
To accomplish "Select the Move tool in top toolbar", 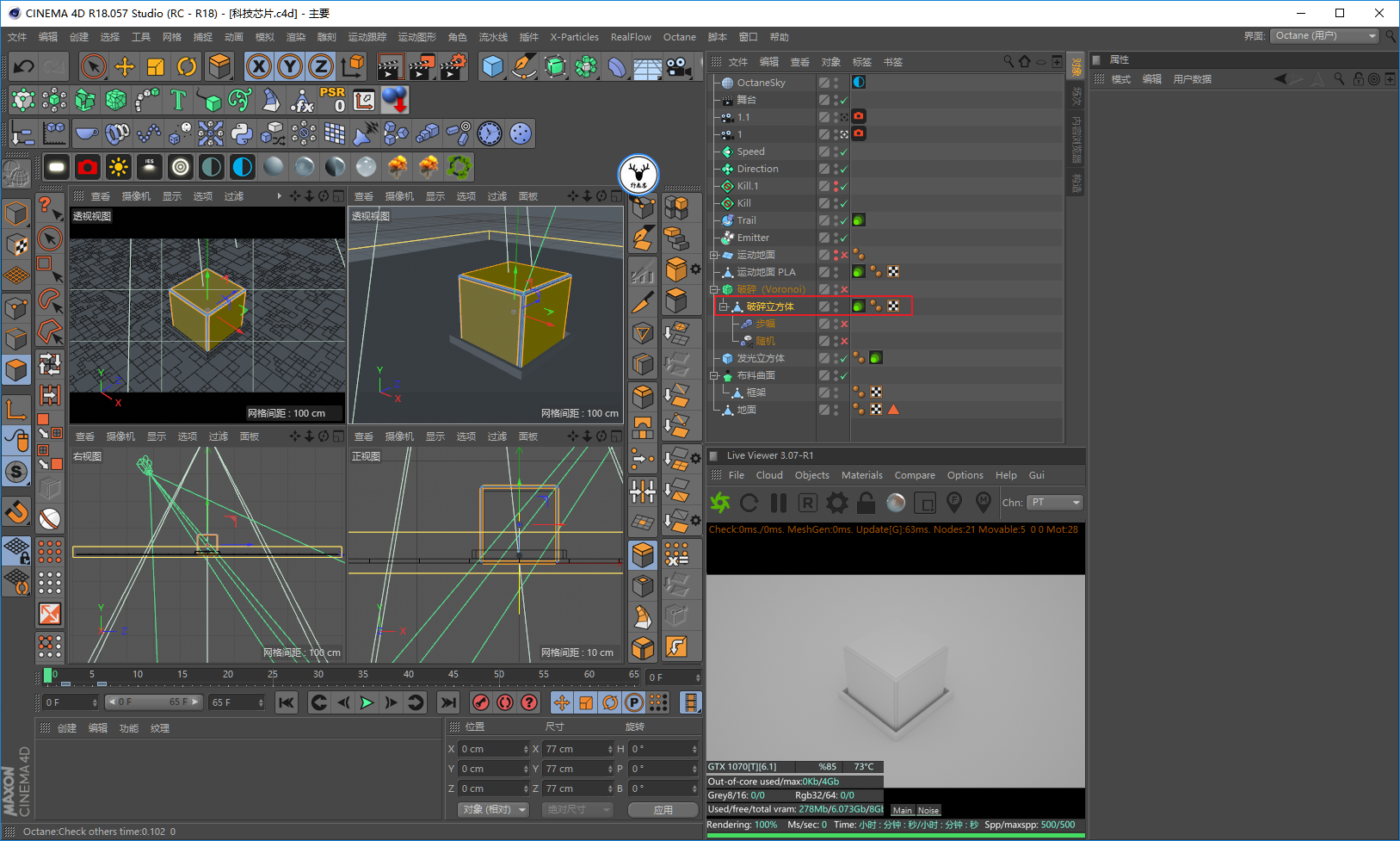I will [125, 66].
